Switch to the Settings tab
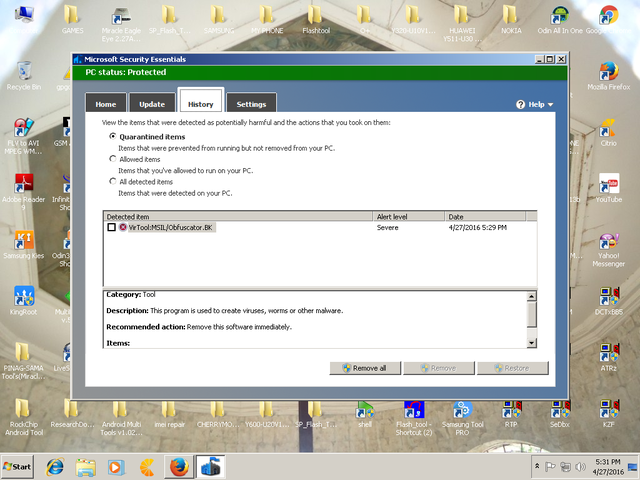 pos(251,104)
